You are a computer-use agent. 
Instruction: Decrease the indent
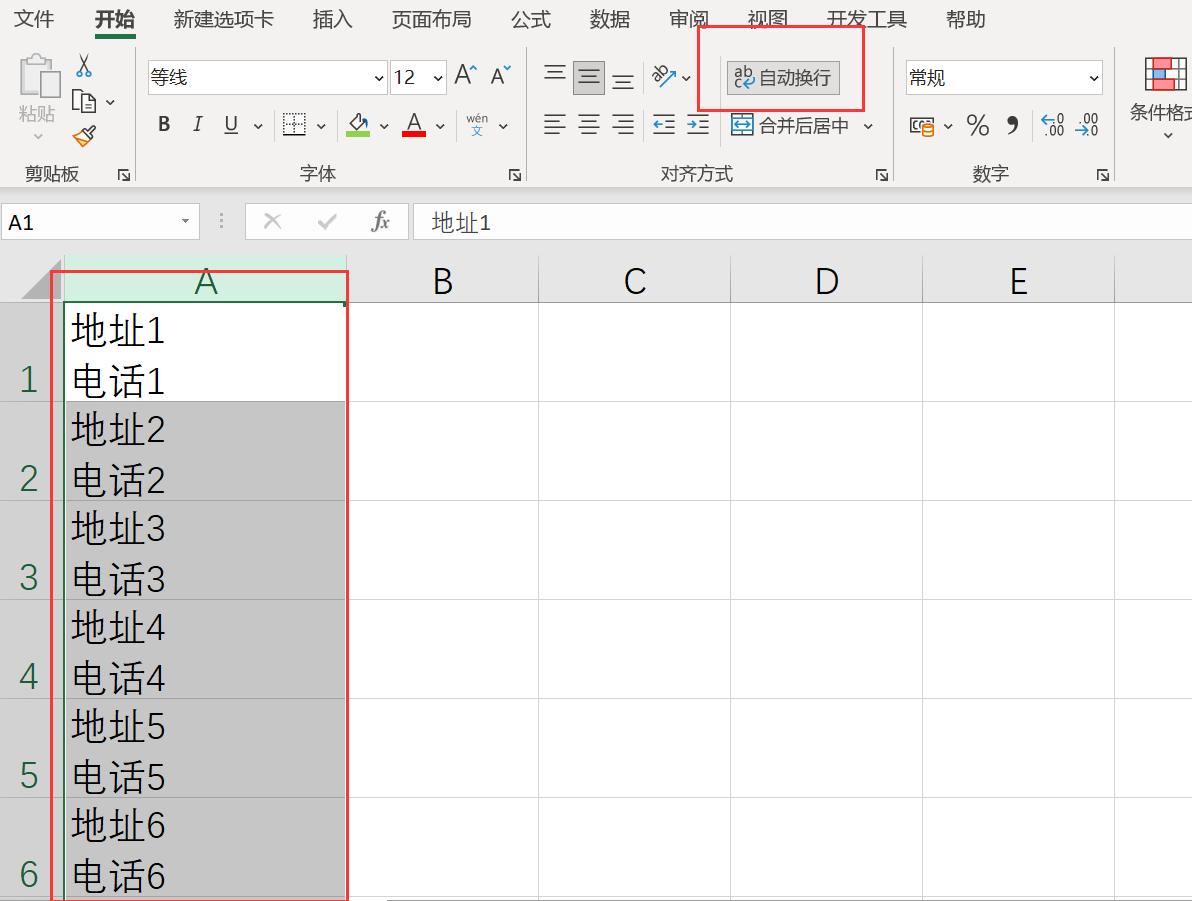[664, 124]
